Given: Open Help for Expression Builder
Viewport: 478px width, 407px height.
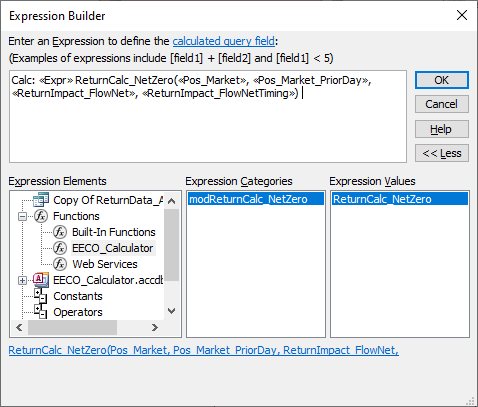Looking at the screenshot, I should (442, 129).
